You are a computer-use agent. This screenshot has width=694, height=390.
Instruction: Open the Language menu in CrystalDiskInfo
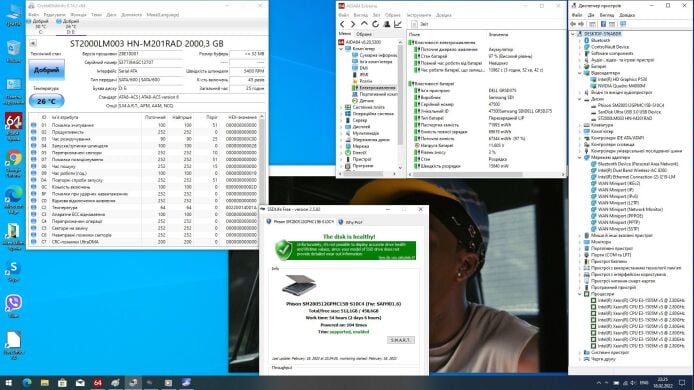point(163,15)
